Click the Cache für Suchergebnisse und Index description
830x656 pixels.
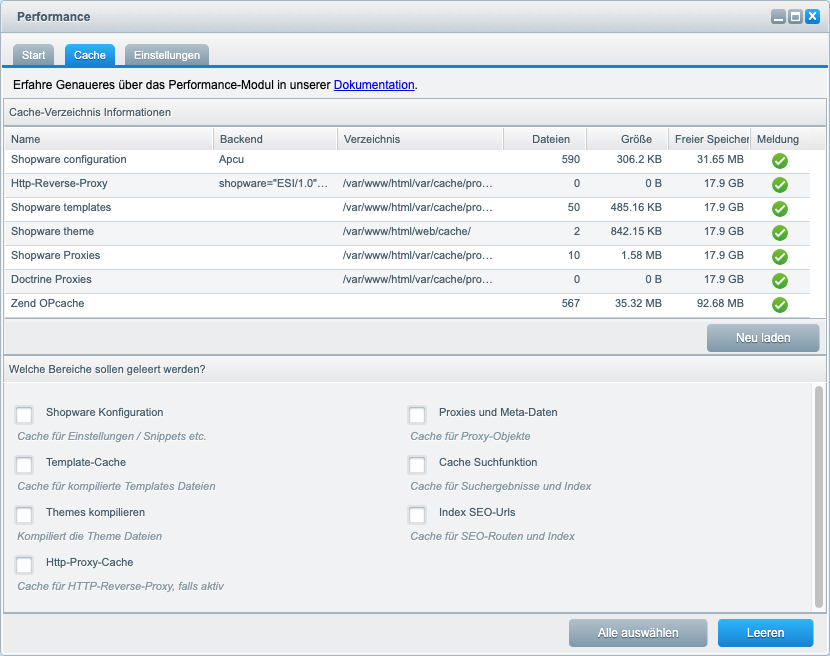[x=501, y=486]
